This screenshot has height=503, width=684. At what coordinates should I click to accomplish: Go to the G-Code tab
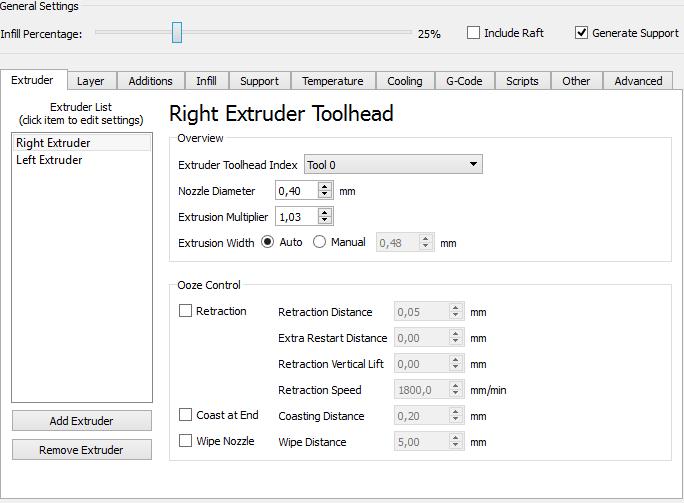[x=463, y=81]
